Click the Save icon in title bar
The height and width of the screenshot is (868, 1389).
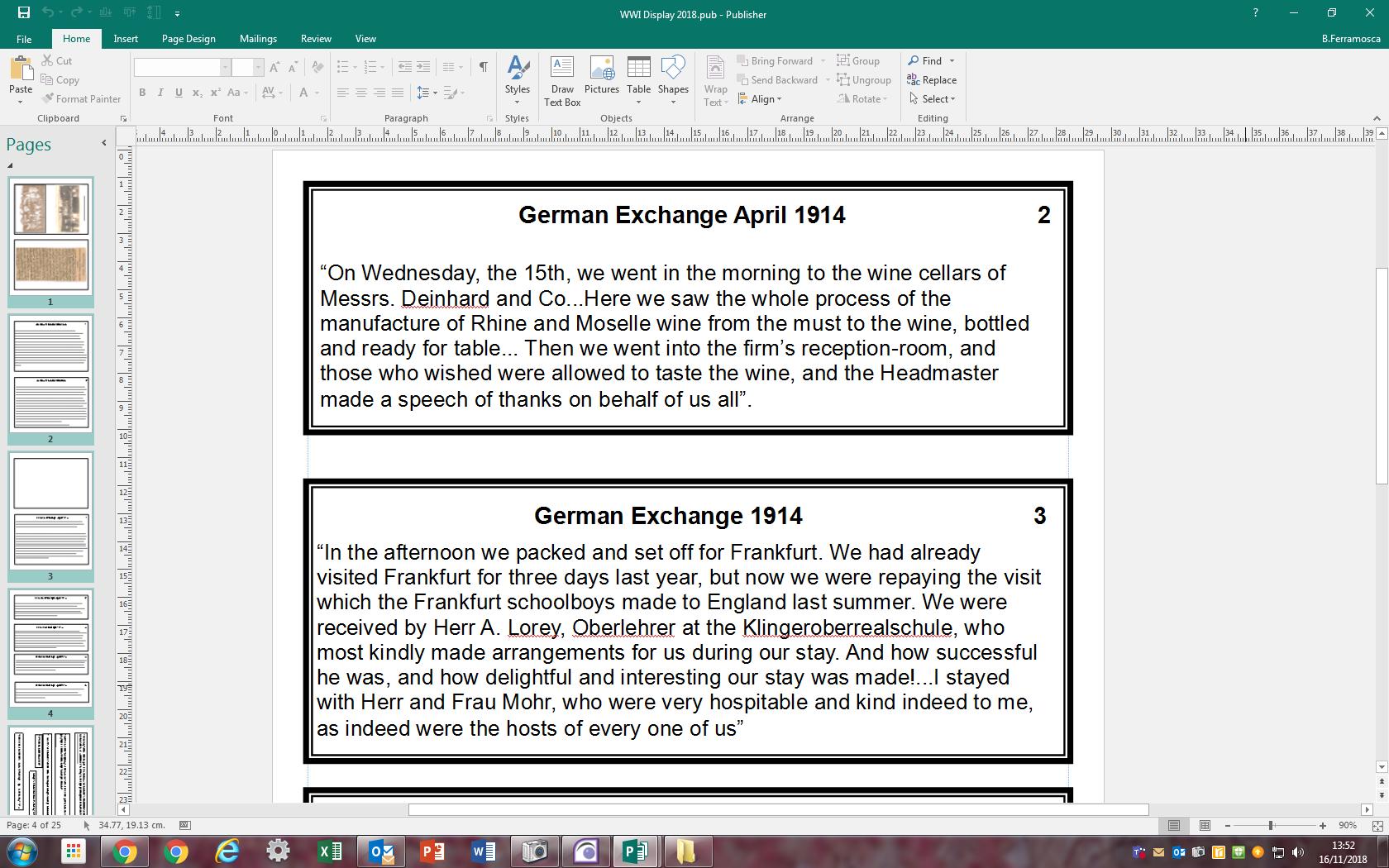point(24,13)
